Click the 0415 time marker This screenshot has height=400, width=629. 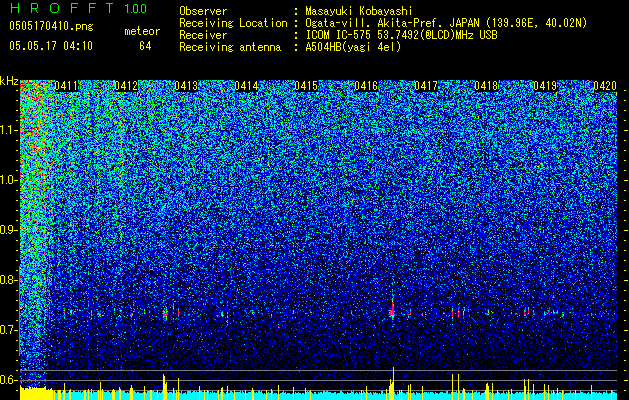pos(306,86)
